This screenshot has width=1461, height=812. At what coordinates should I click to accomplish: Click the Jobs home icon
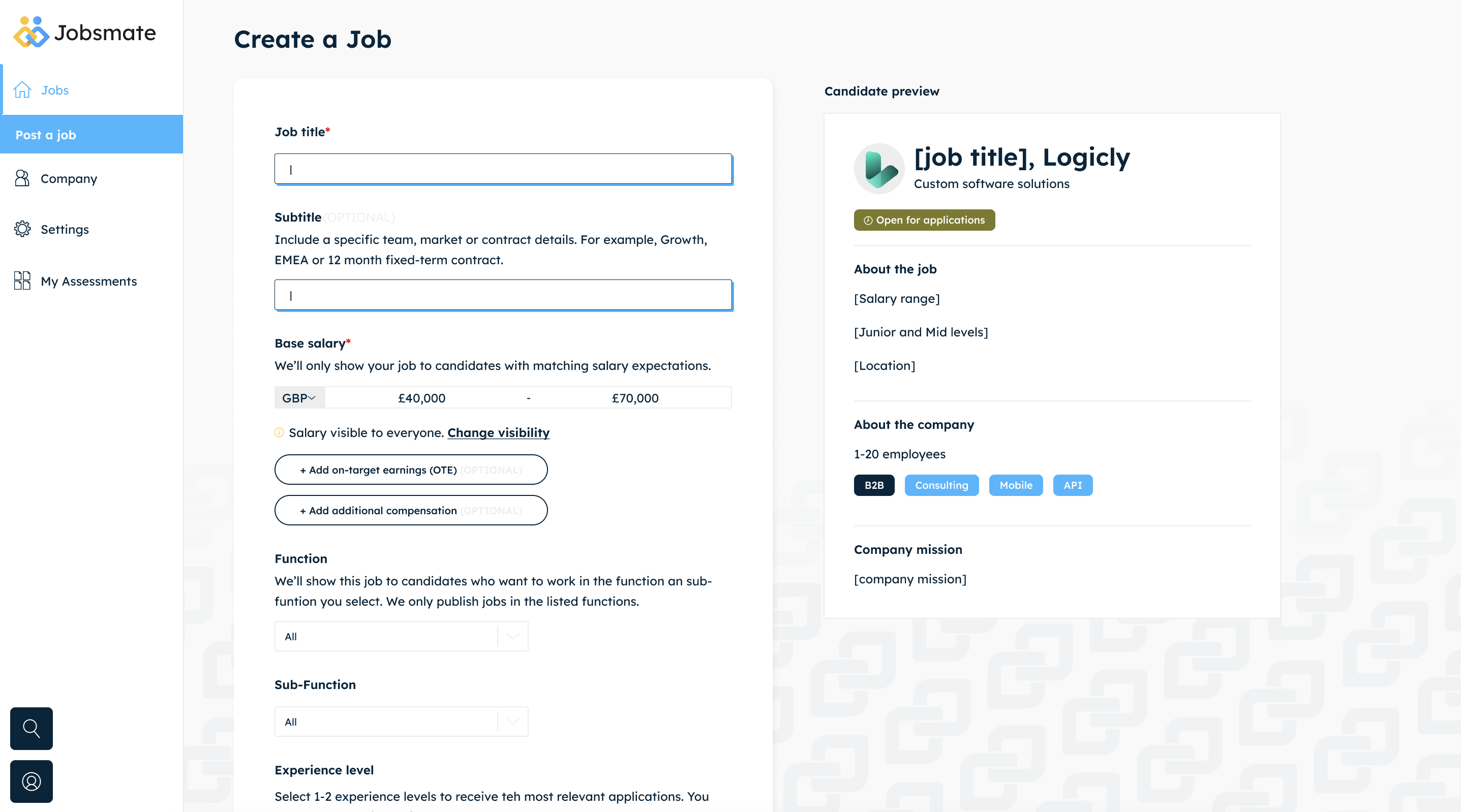pyautogui.click(x=22, y=89)
